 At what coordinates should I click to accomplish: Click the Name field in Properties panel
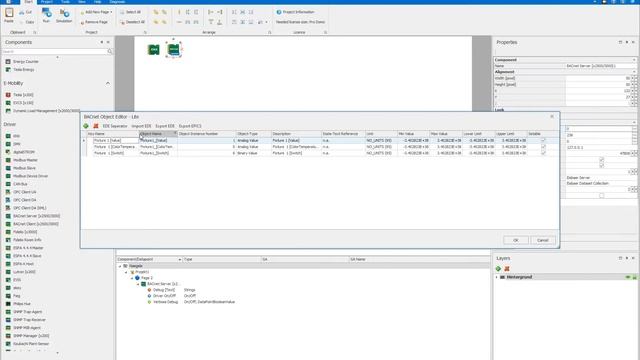point(600,66)
